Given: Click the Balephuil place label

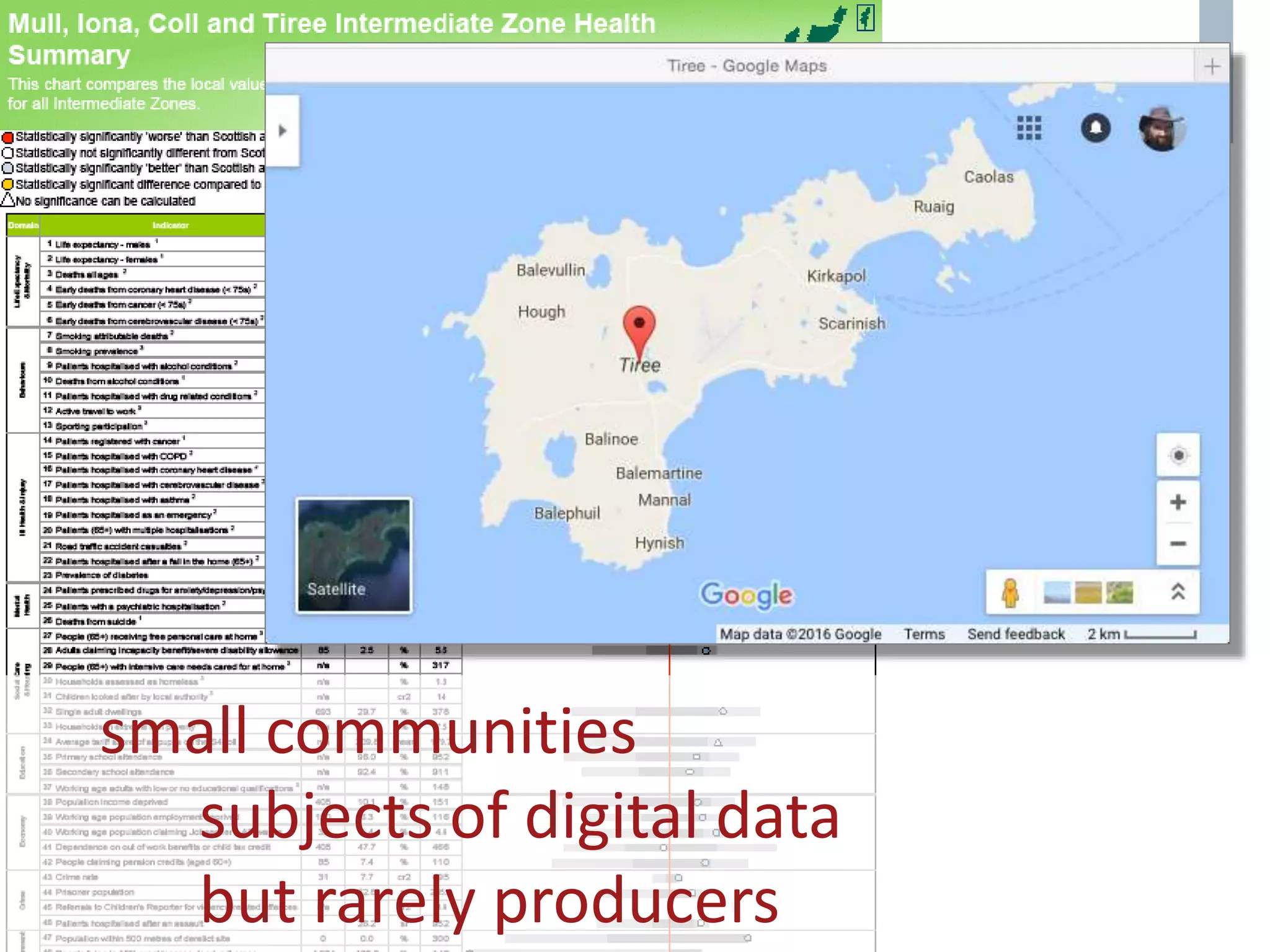Looking at the screenshot, I should pyautogui.click(x=567, y=513).
